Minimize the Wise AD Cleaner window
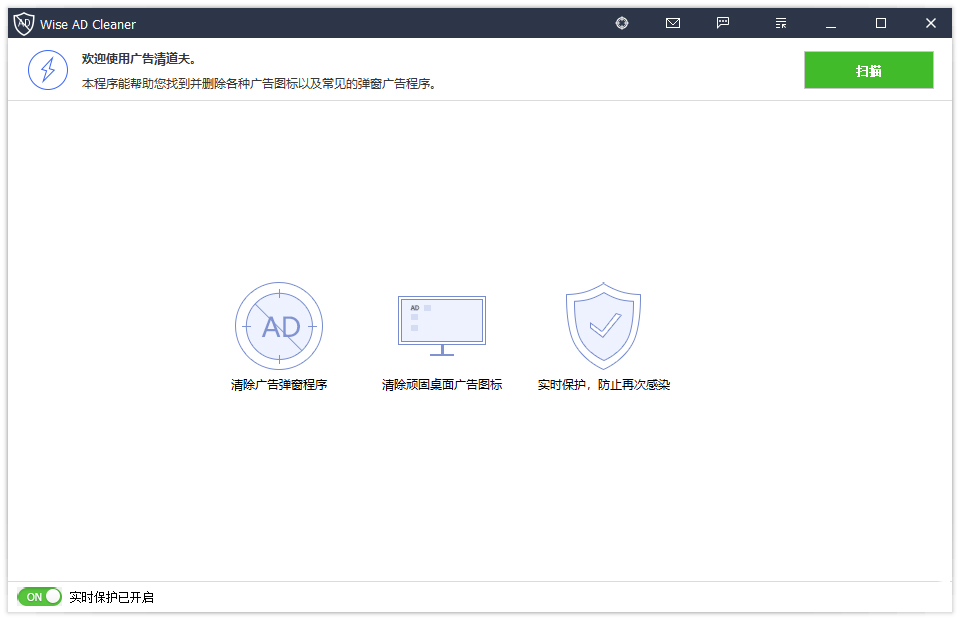 (x=831, y=23)
